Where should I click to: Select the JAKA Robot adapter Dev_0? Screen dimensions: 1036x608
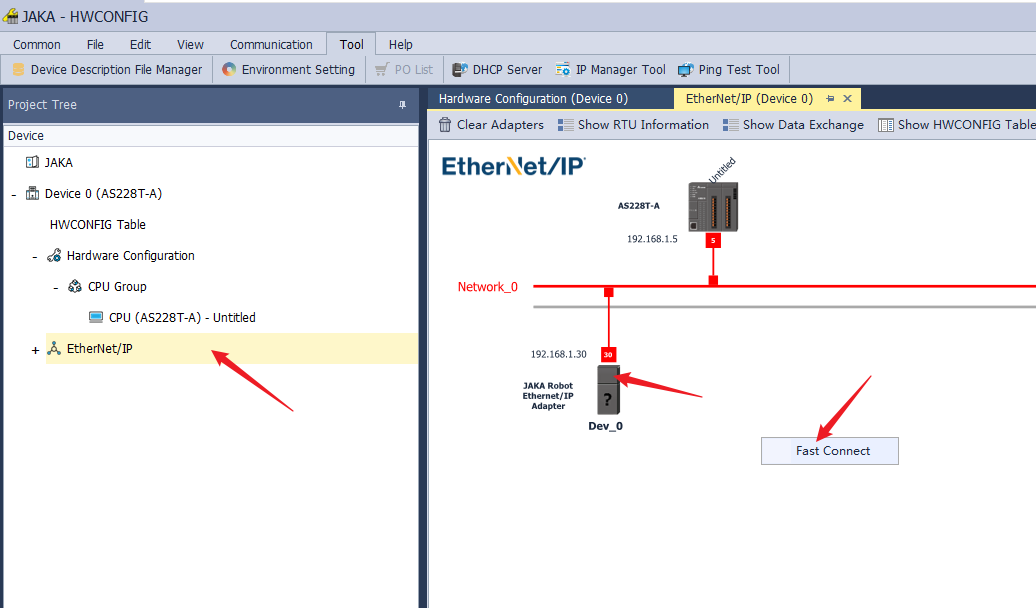point(608,390)
